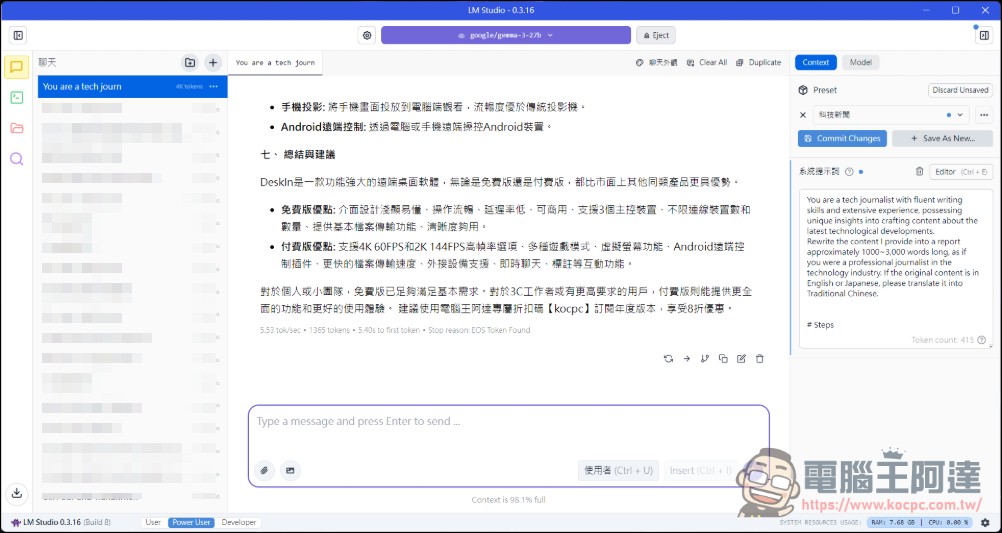Click the RAM and CPU usage indicator

click(x=920, y=522)
